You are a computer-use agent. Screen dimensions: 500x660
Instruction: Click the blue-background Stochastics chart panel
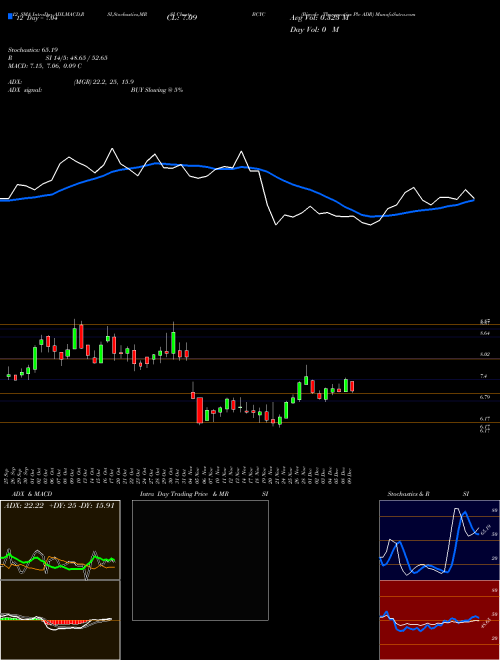[439, 540]
